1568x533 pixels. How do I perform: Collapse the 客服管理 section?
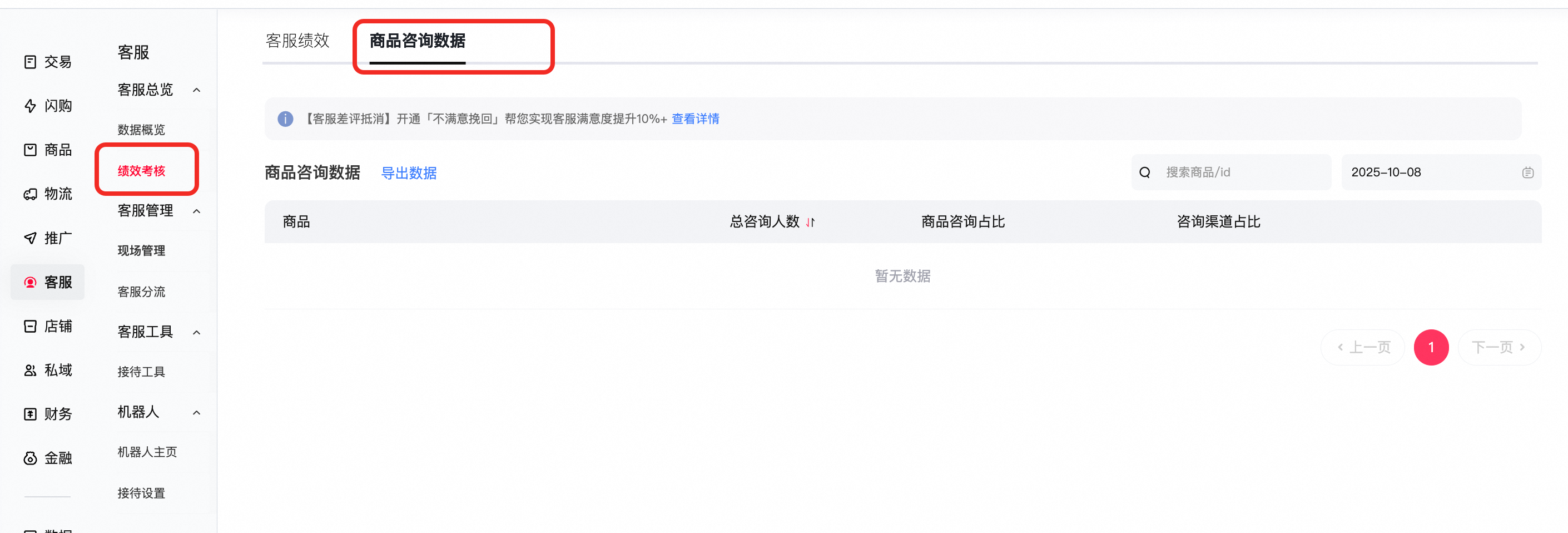pos(197,211)
